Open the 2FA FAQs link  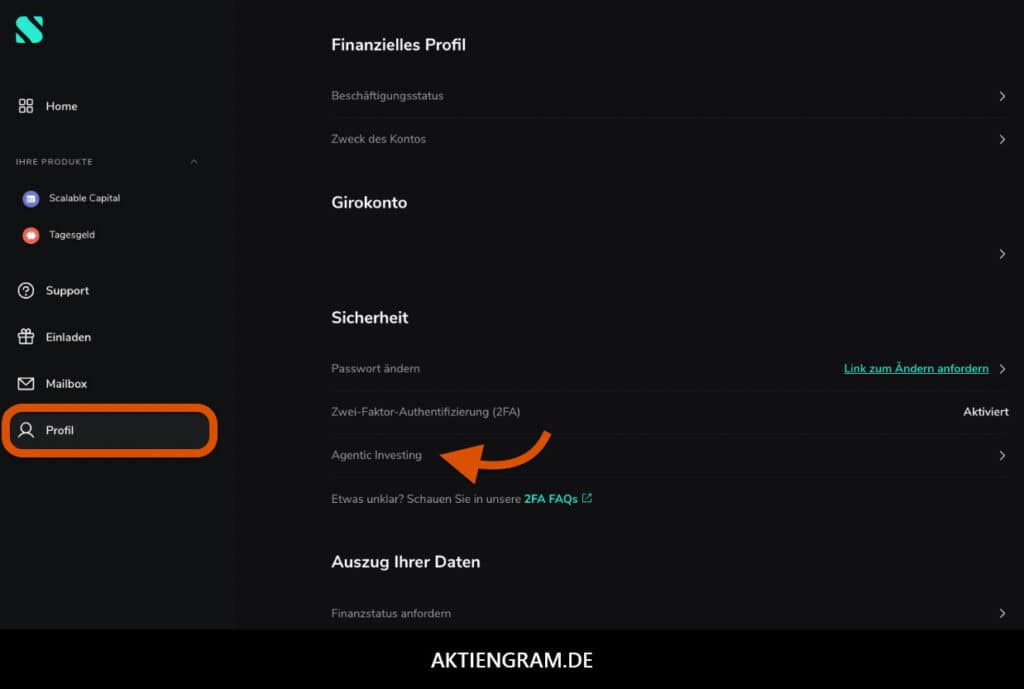551,499
